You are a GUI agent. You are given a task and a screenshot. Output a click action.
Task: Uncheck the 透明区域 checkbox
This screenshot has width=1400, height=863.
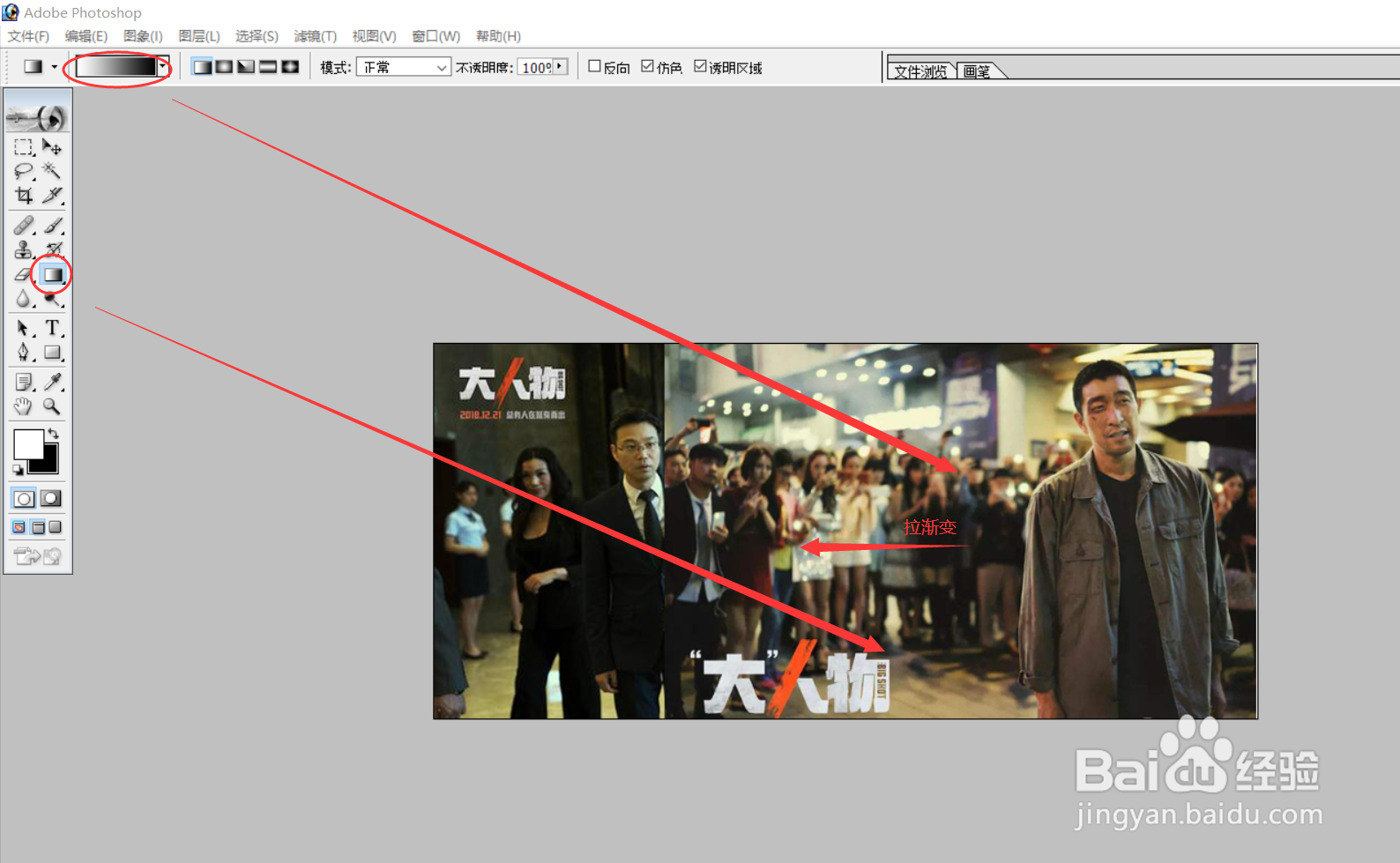(700, 66)
